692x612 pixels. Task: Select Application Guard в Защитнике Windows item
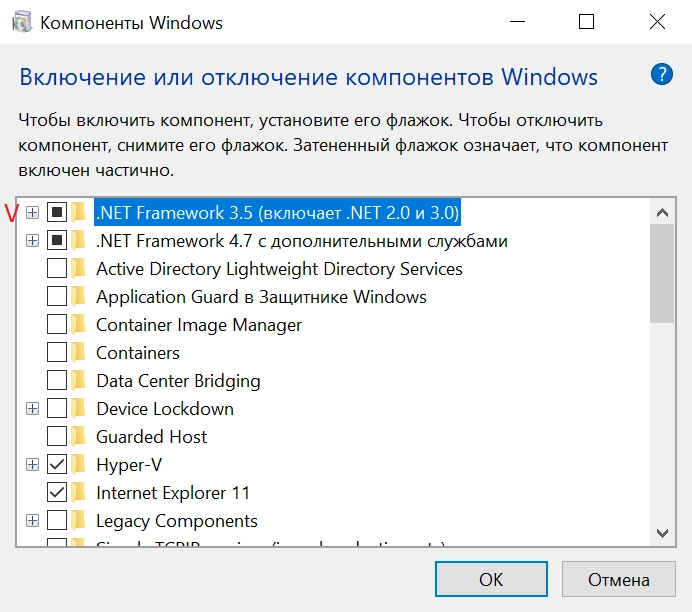(261, 297)
